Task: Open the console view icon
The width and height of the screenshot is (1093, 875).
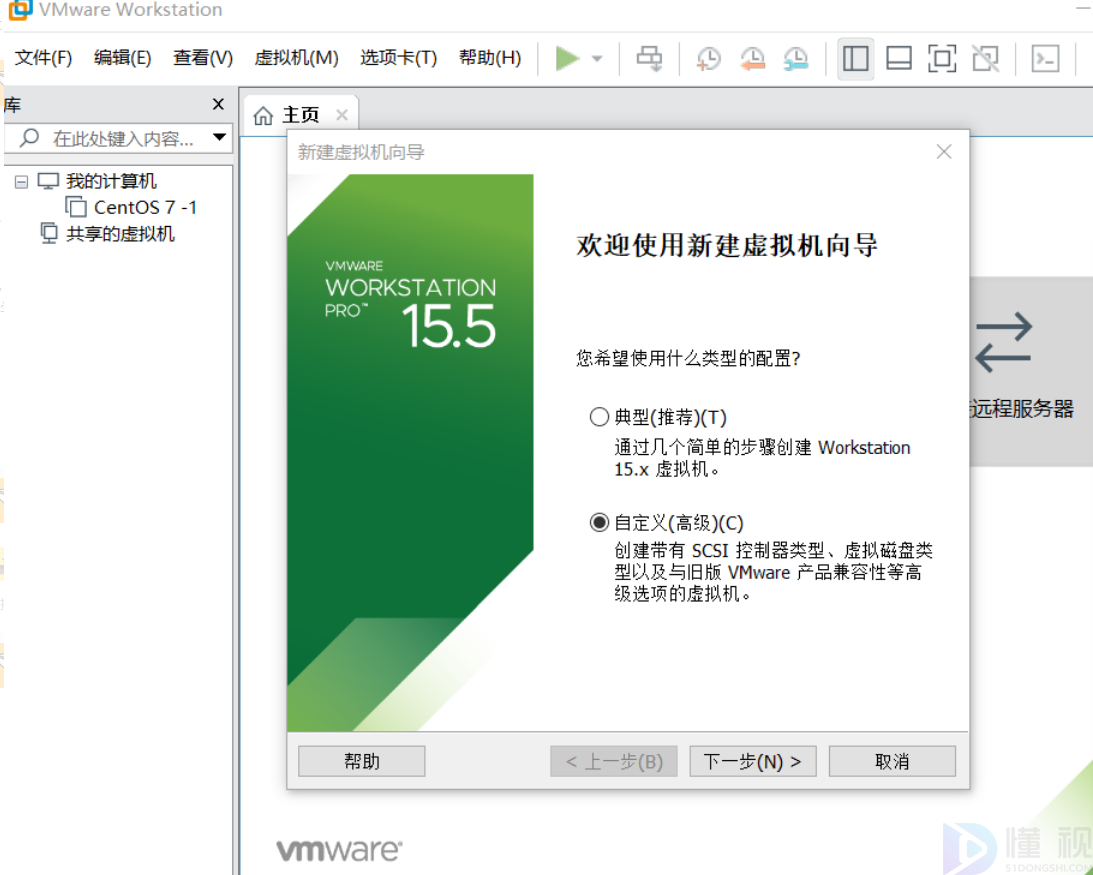Action: [x=1045, y=59]
